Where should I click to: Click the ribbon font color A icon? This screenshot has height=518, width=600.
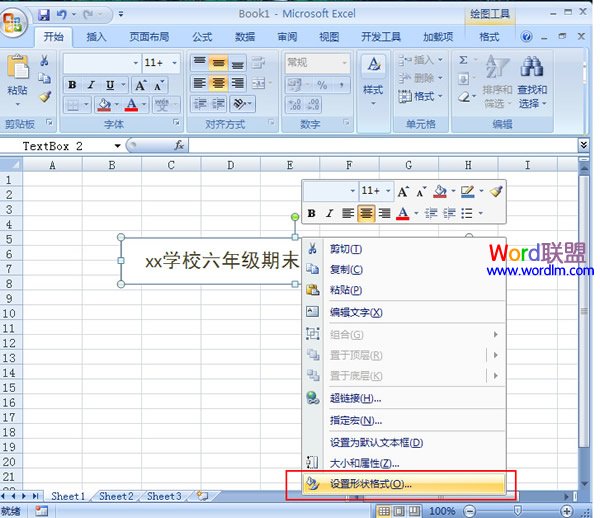[x=131, y=104]
